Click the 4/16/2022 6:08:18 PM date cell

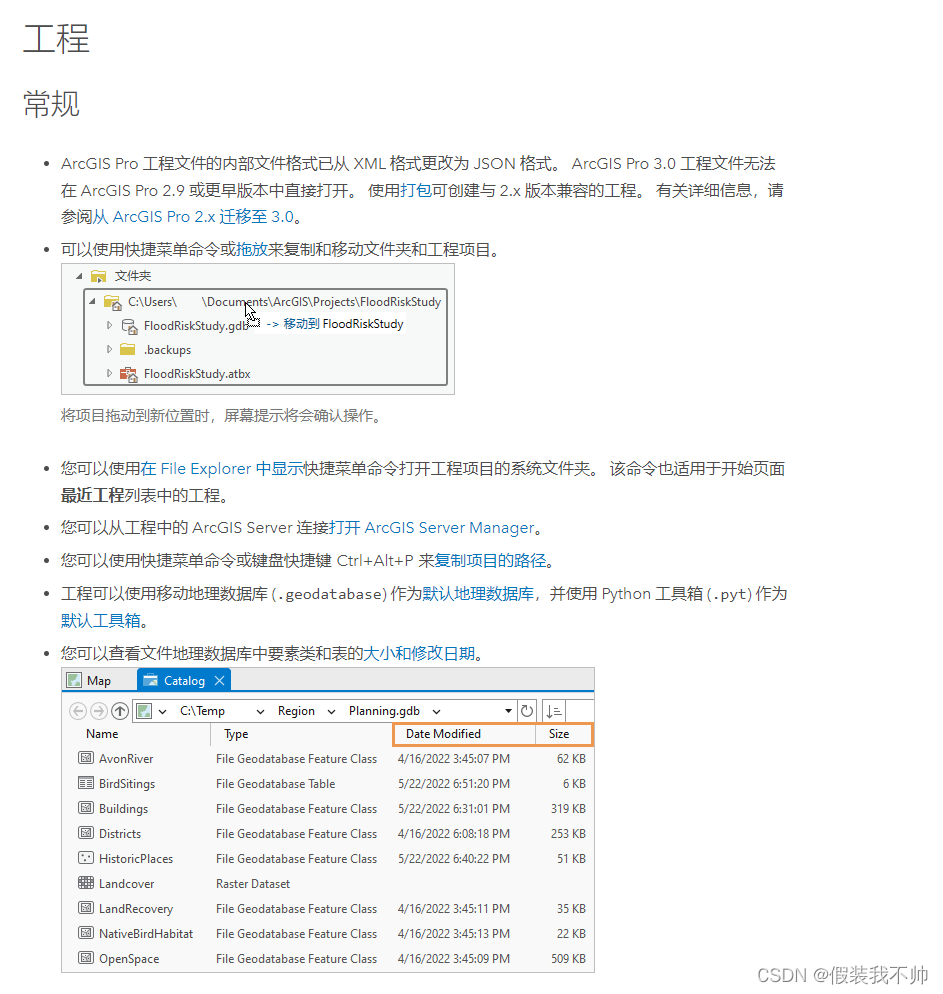click(454, 834)
